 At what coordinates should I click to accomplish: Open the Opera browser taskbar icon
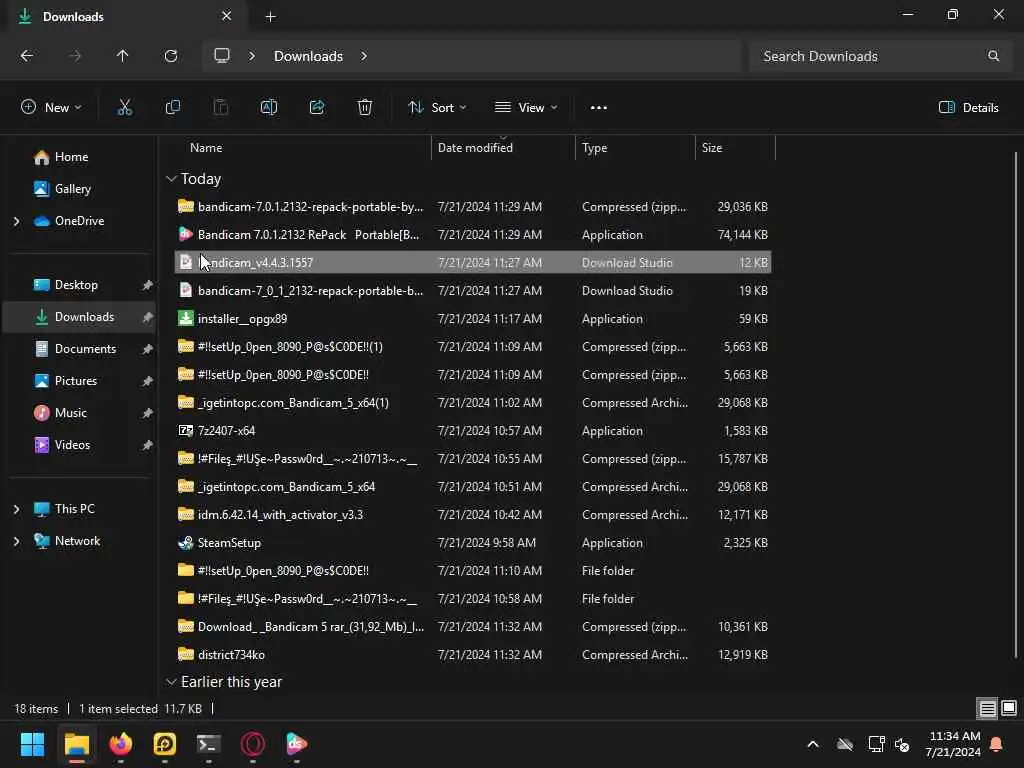click(253, 744)
